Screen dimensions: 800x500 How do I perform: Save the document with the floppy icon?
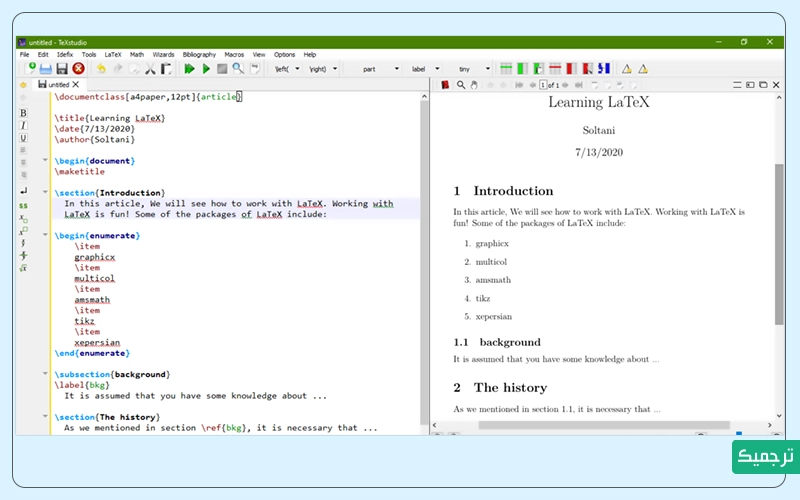point(62,69)
